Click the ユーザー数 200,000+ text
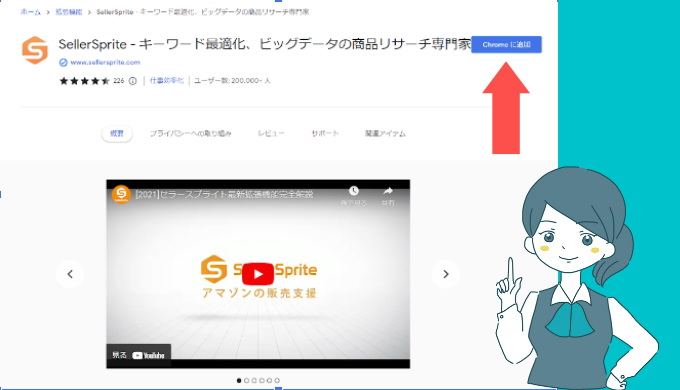The height and width of the screenshot is (390, 680). tap(232, 81)
